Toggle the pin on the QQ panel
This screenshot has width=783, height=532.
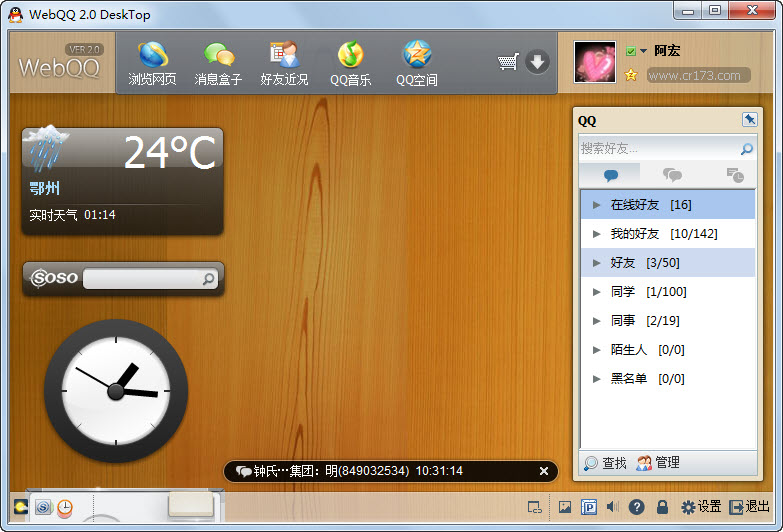750,120
